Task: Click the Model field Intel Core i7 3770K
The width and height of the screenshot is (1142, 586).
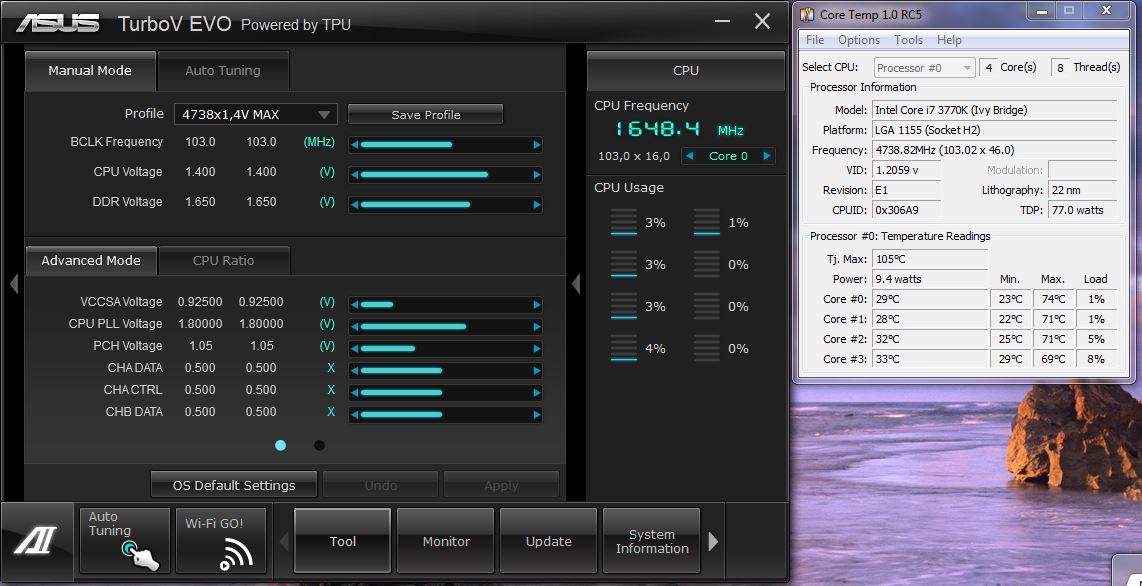Action: pos(994,110)
